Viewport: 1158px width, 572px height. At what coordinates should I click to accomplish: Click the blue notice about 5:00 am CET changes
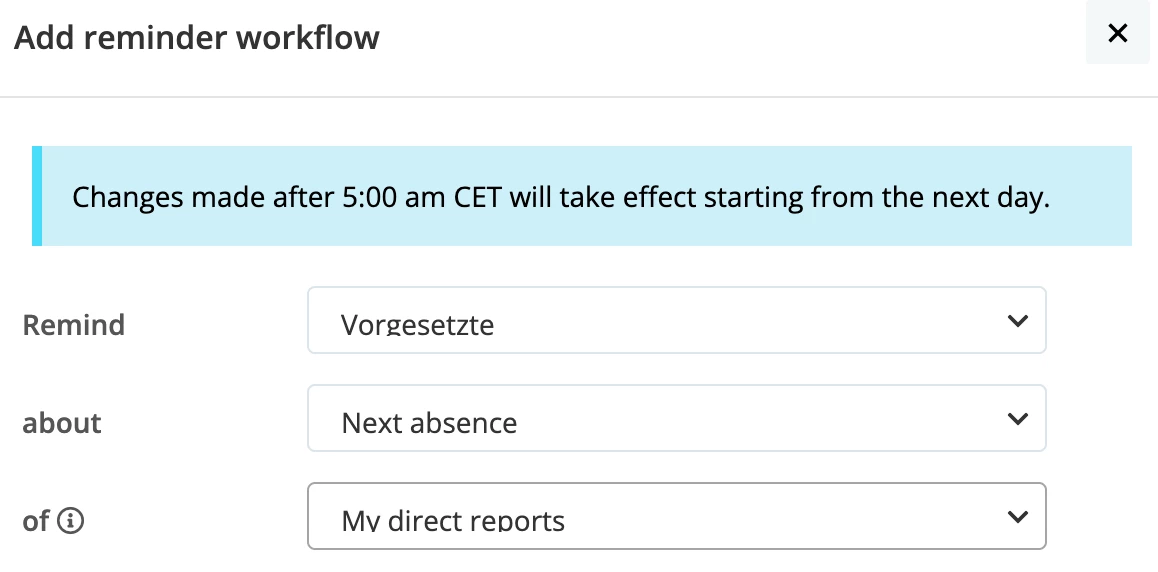pos(582,196)
